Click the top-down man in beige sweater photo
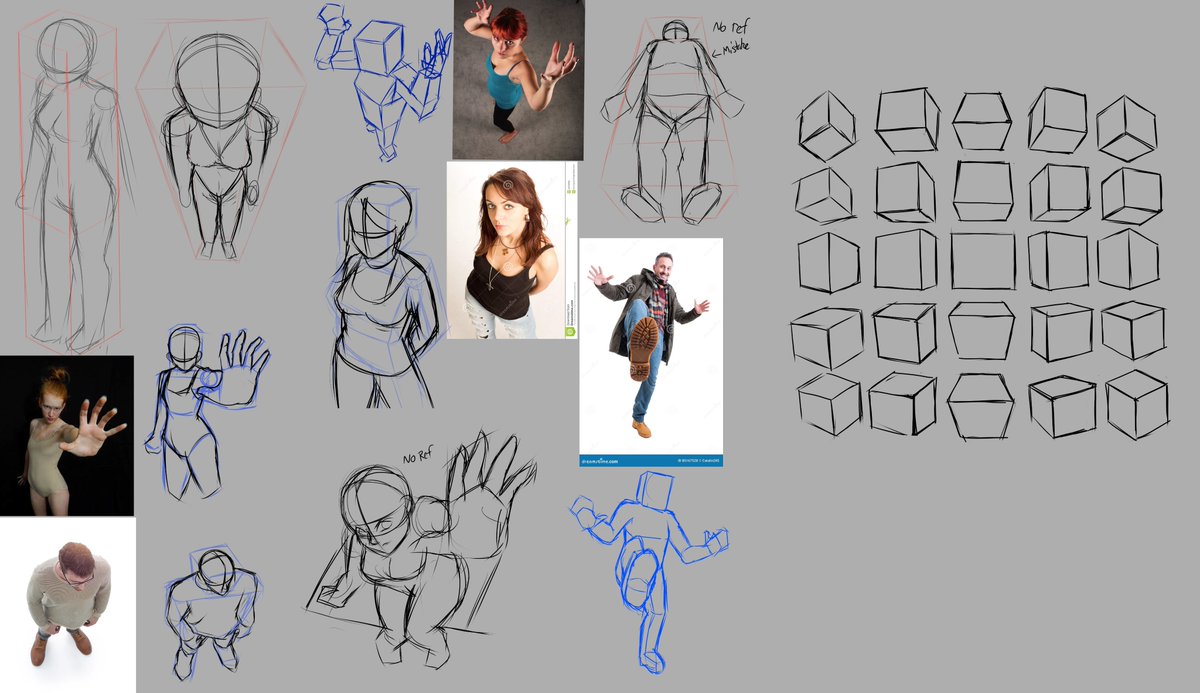This screenshot has height=693, width=1200. pyautogui.click(x=67, y=604)
